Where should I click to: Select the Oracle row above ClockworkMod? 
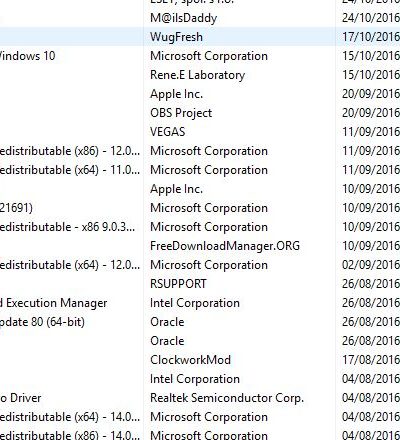[167, 341]
